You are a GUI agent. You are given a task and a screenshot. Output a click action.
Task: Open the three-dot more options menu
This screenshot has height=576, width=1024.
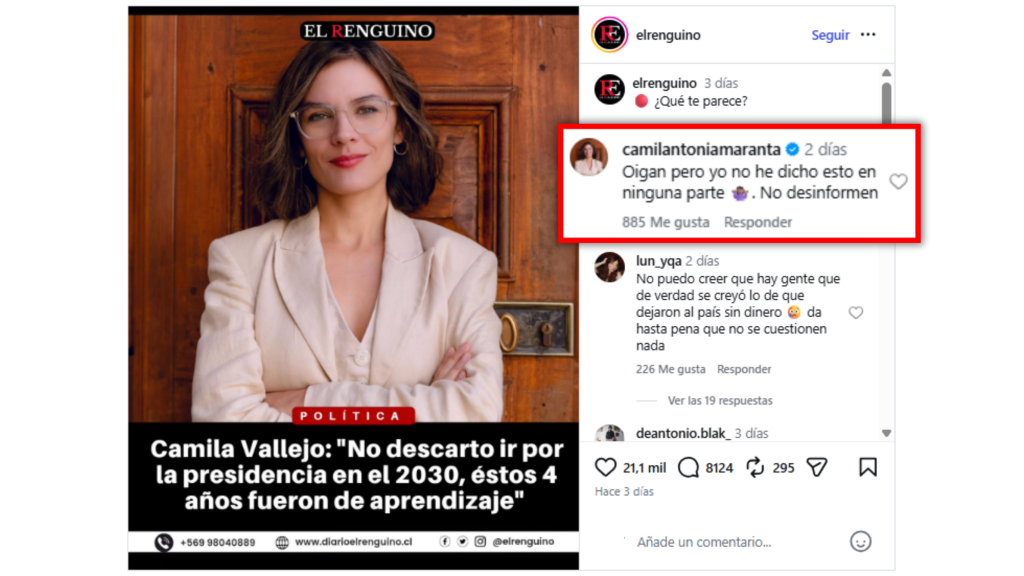pyautogui.click(x=868, y=35)
